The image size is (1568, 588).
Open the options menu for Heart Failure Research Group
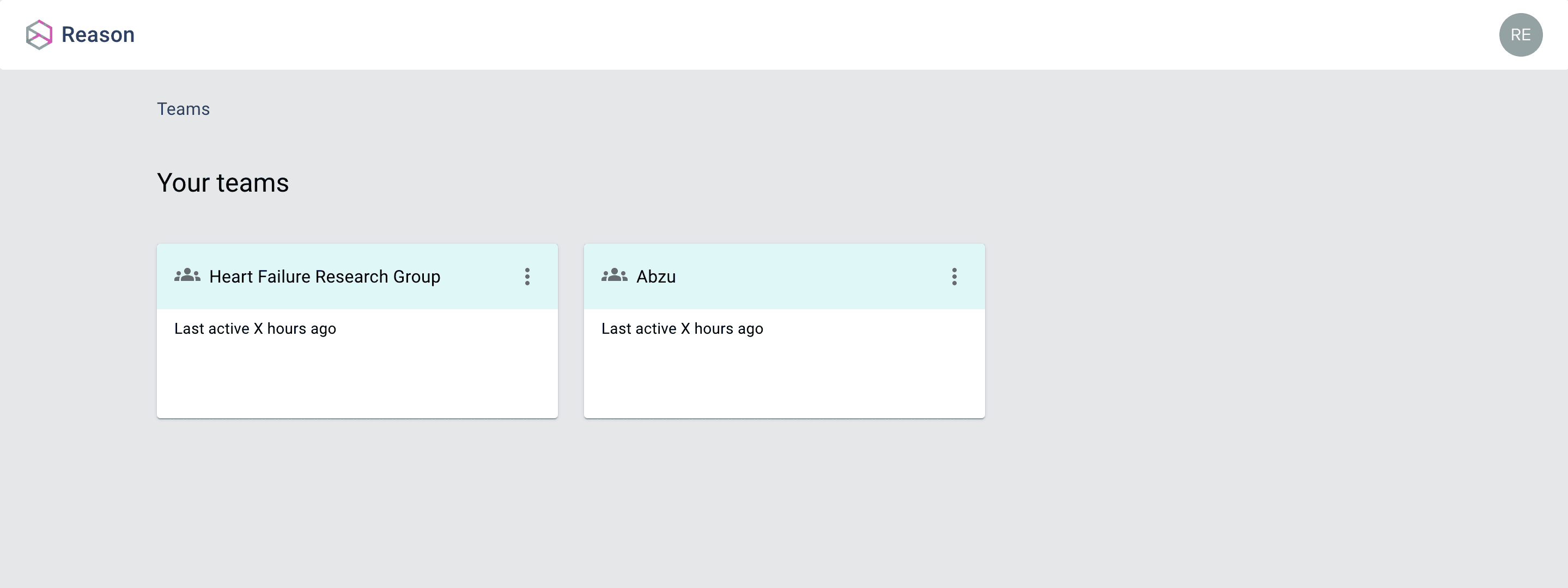click(x=527, y=276)
